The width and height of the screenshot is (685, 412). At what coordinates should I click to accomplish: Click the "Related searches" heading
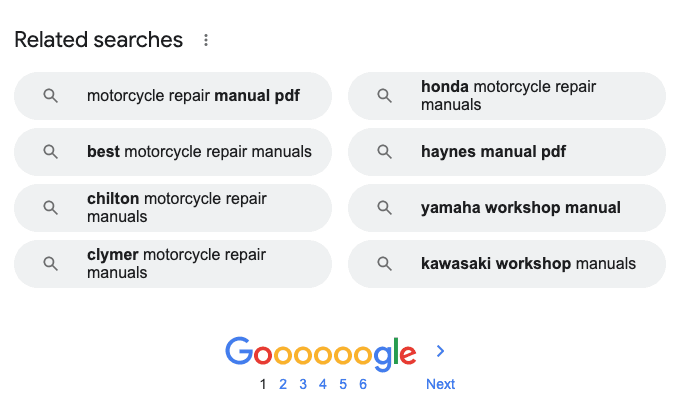coord(98,40)
